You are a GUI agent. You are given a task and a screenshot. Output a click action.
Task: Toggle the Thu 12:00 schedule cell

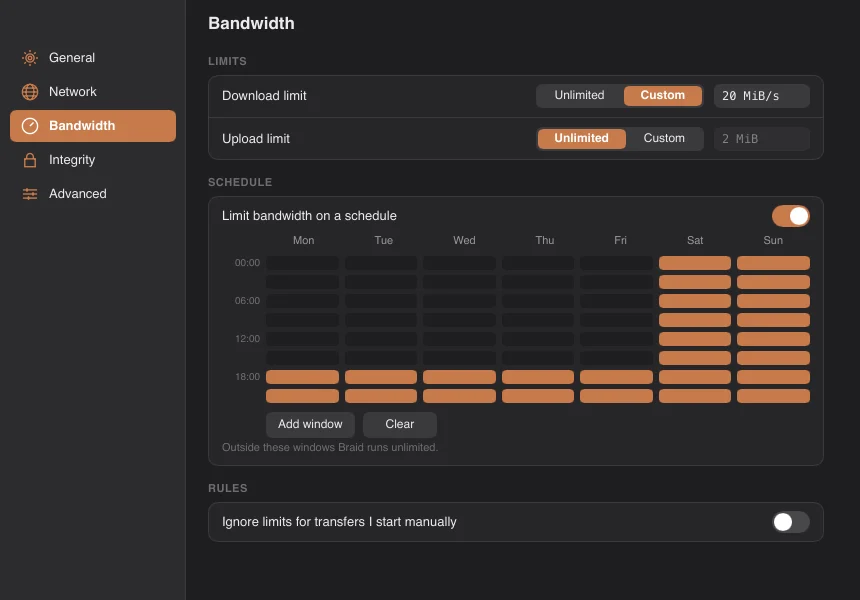(538, 339)
